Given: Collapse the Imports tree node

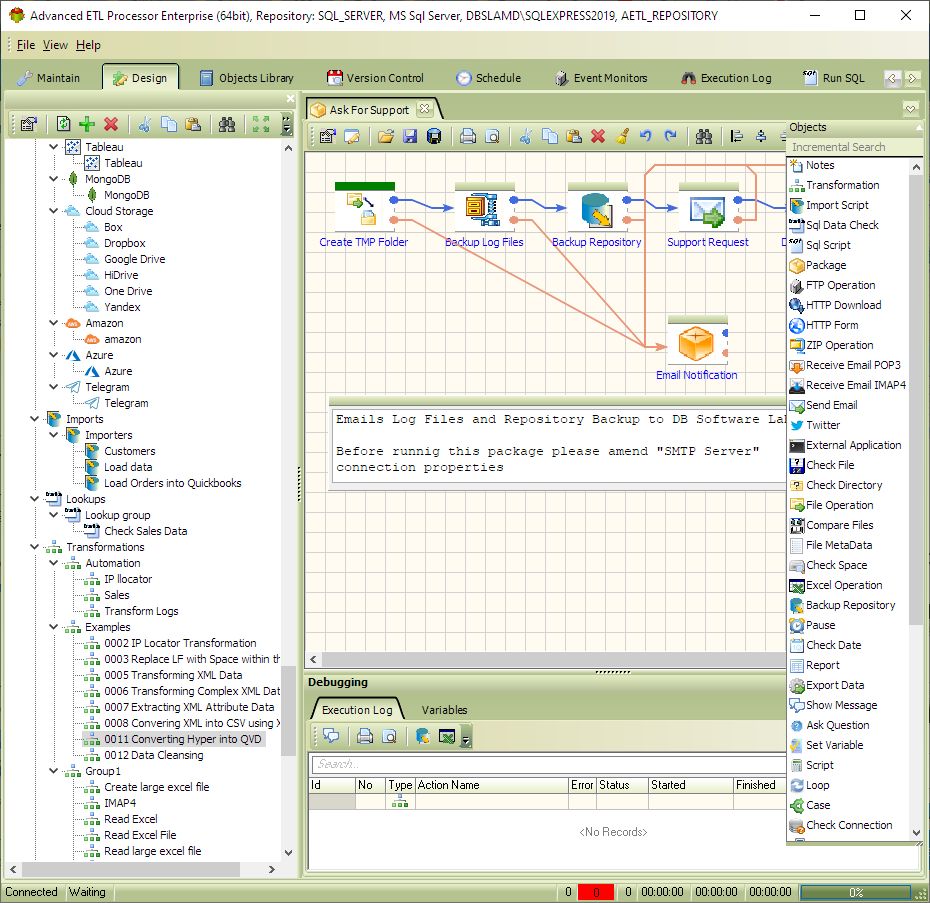Looking at the screenshot, I should pyautogui.click(x=34, y=419).
